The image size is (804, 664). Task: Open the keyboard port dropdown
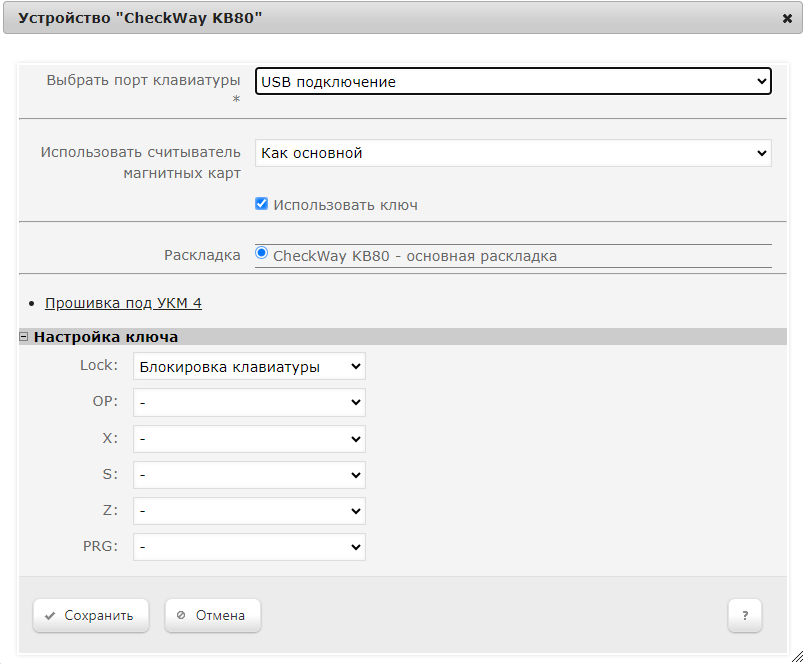513,82
